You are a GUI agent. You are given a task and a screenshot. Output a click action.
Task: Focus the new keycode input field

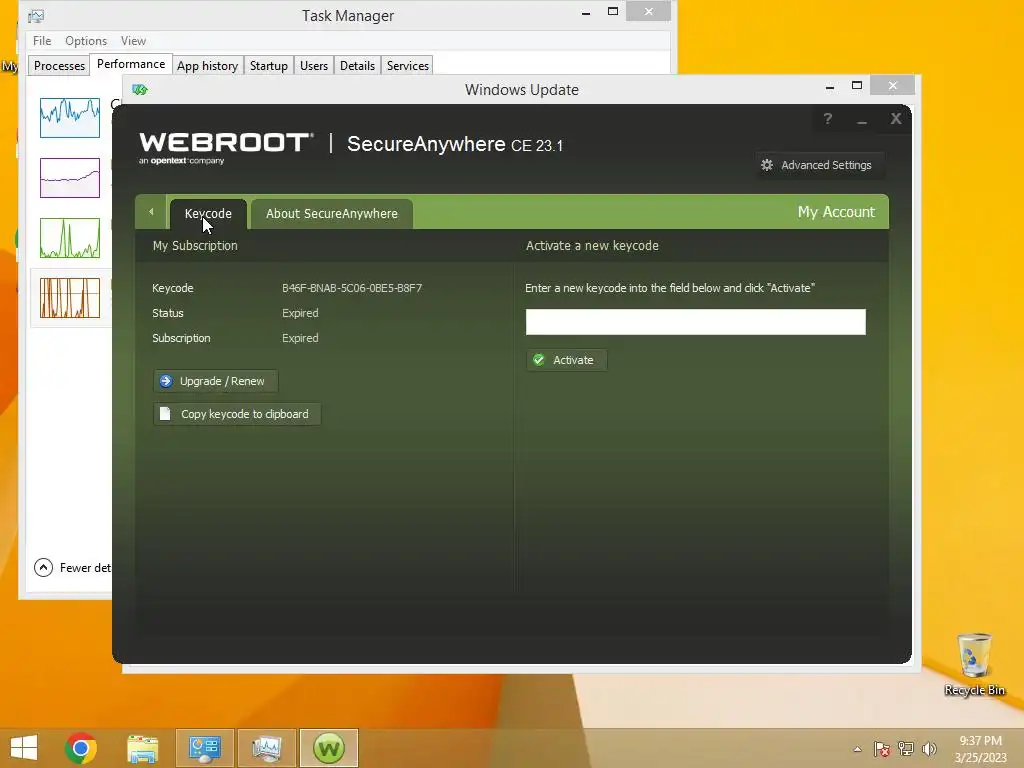coord(696,322)
